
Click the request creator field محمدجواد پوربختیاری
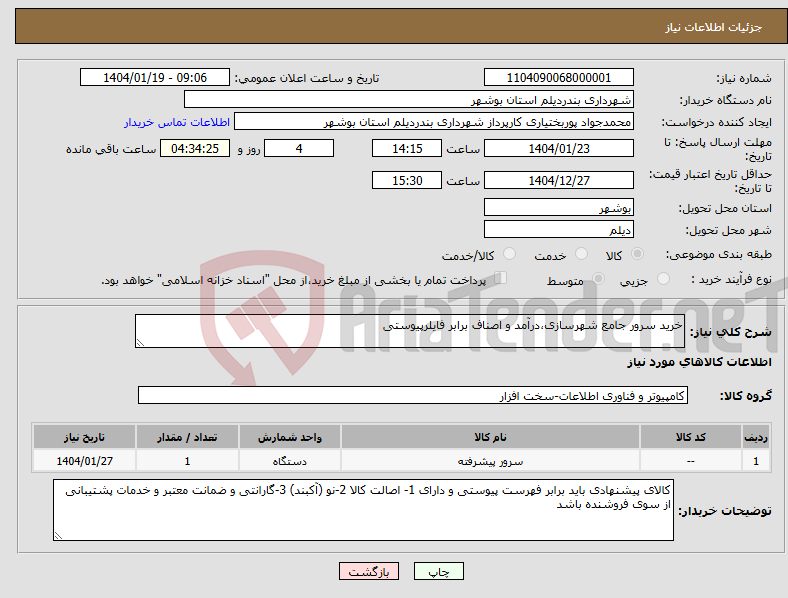click(x=434, y=122)
